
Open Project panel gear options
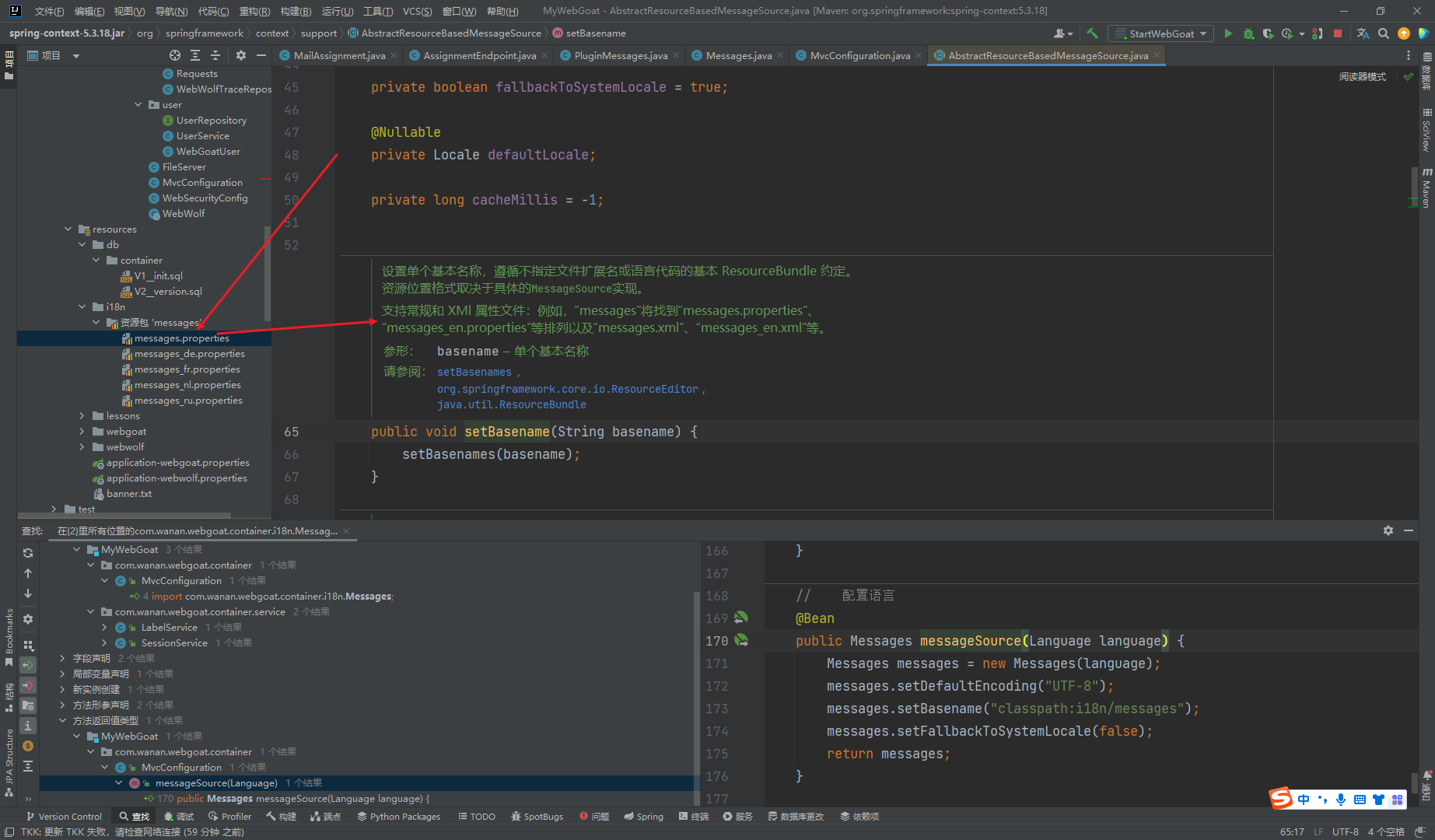(x=241, y=55)
